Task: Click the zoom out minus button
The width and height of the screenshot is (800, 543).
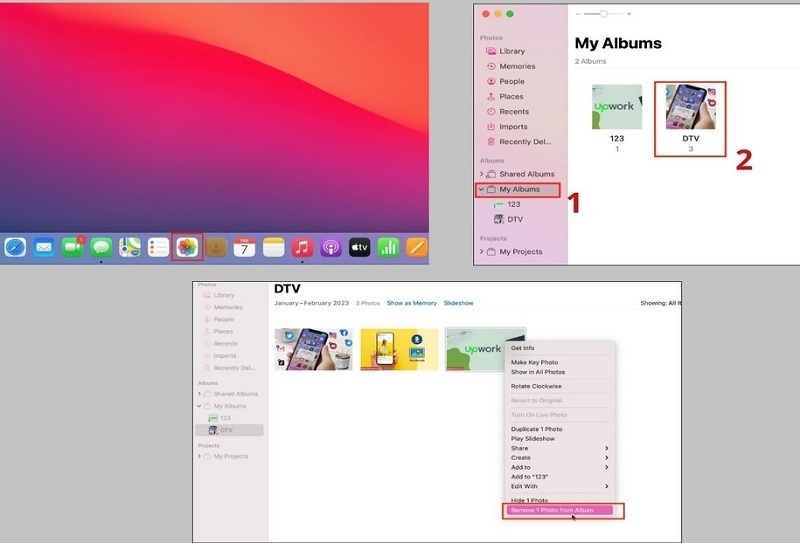Action: coord(578,14)
